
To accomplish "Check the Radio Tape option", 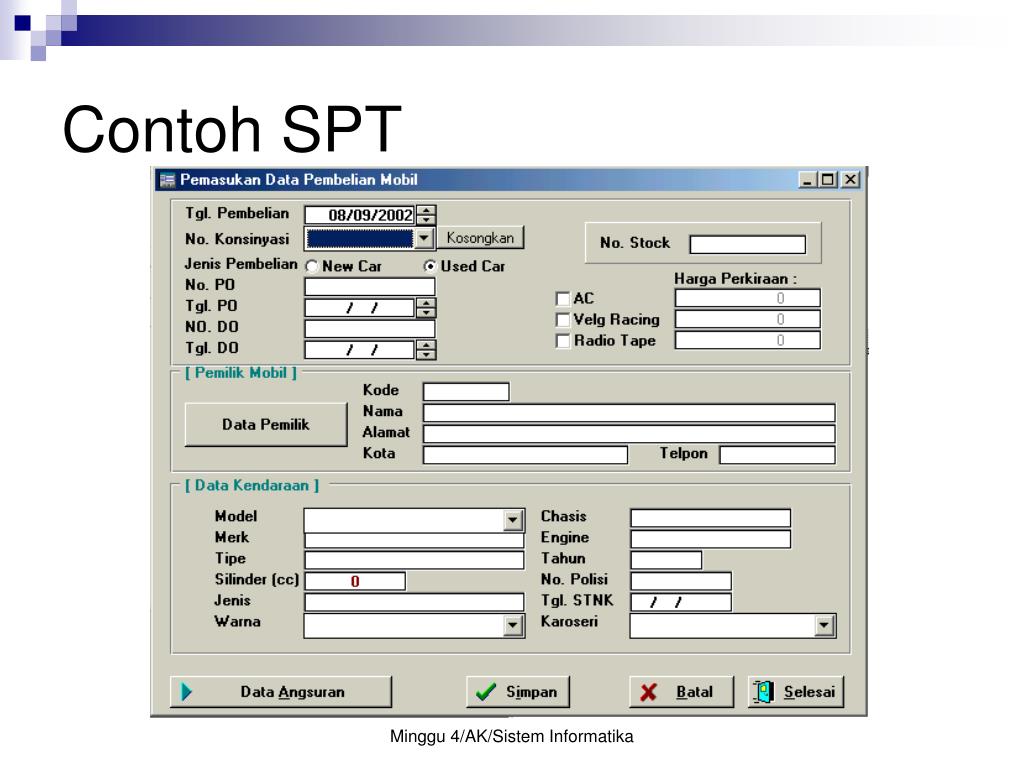I will coord(562,340).
